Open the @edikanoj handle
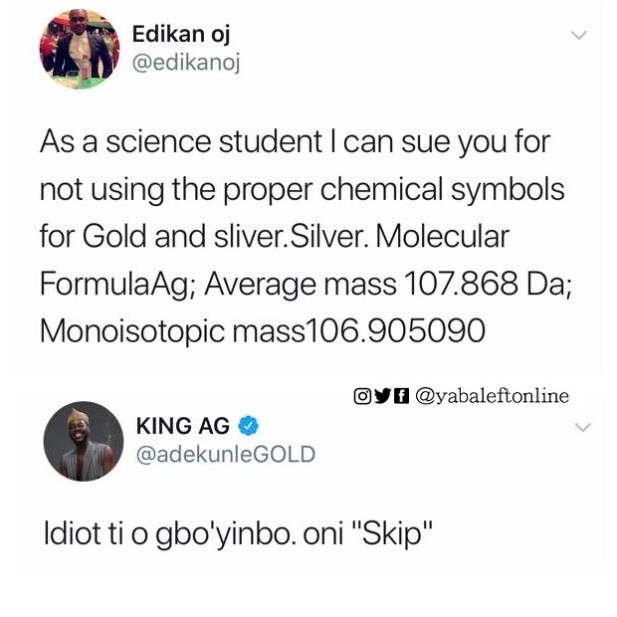The height and width of the screenshot is (617, 617). pyautogui.click(x=186, y=63)
